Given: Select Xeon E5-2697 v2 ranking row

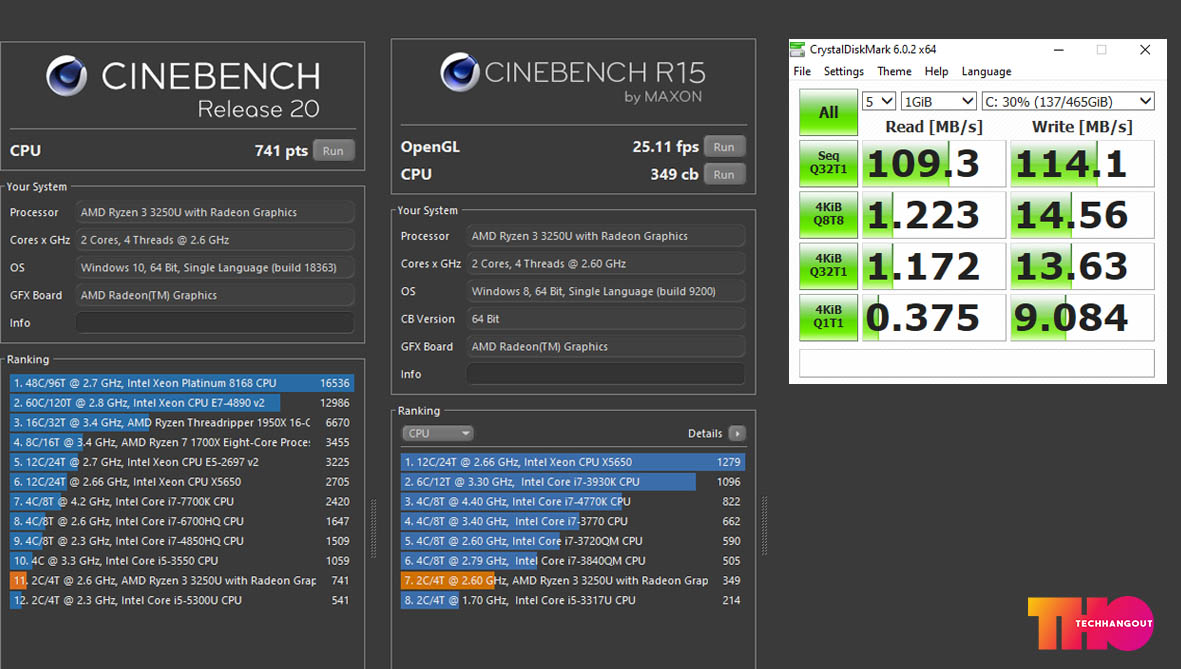Looking at the screenshot, I should click(182, 462).
